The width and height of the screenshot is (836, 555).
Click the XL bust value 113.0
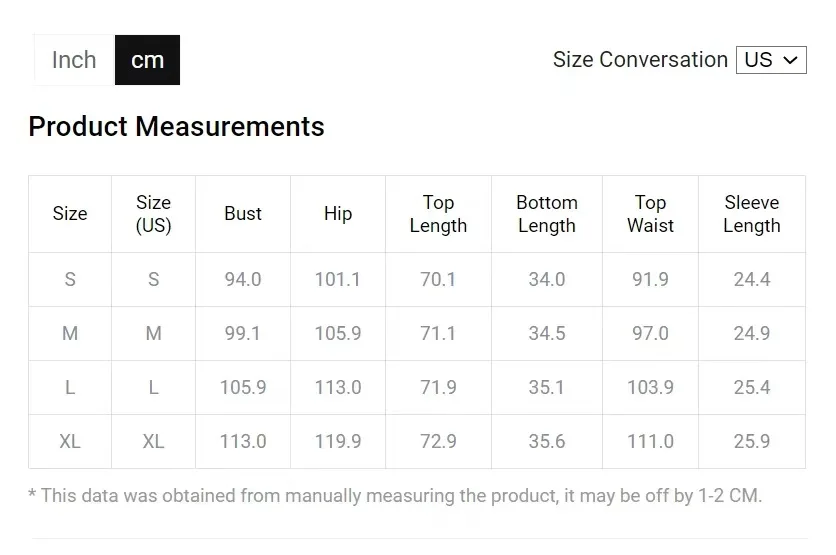(x=243, y=442)
